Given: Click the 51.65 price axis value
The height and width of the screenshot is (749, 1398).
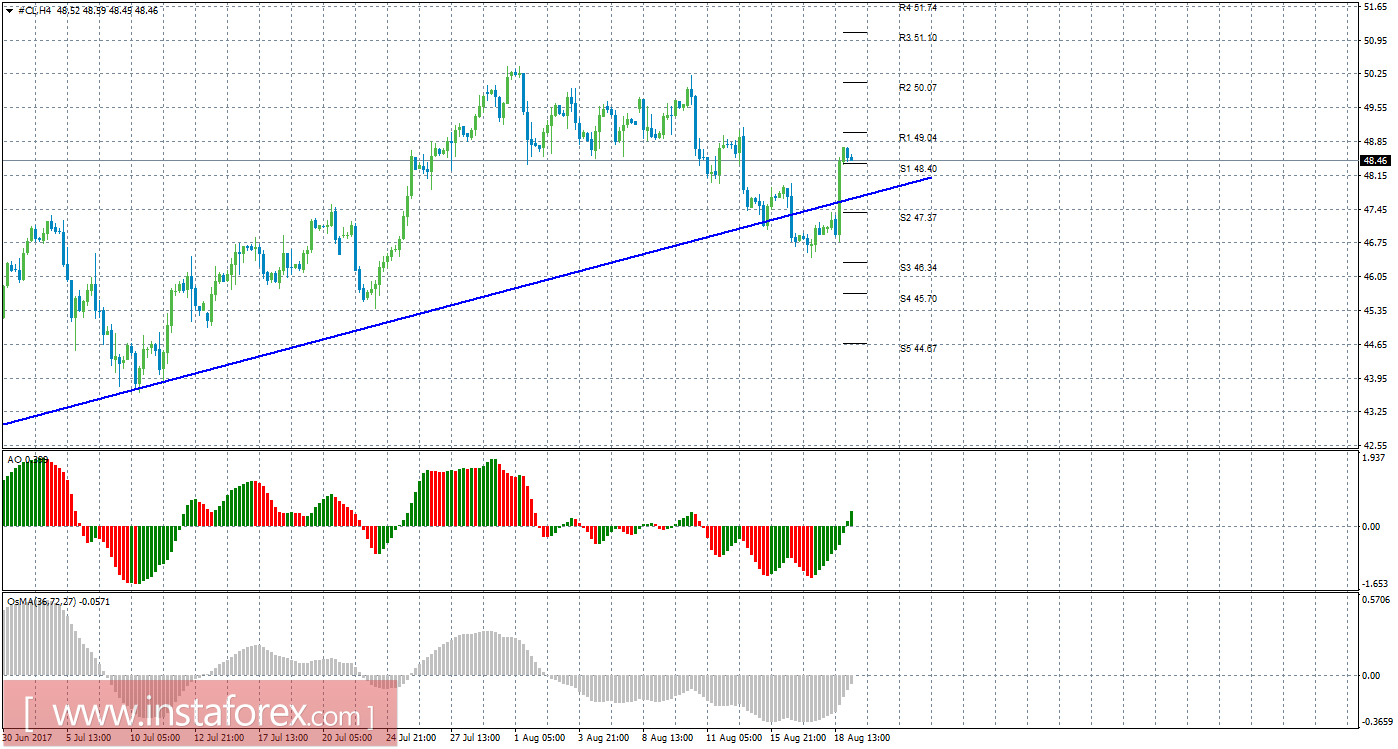Looking at the screenshot, I should 1375,7.
